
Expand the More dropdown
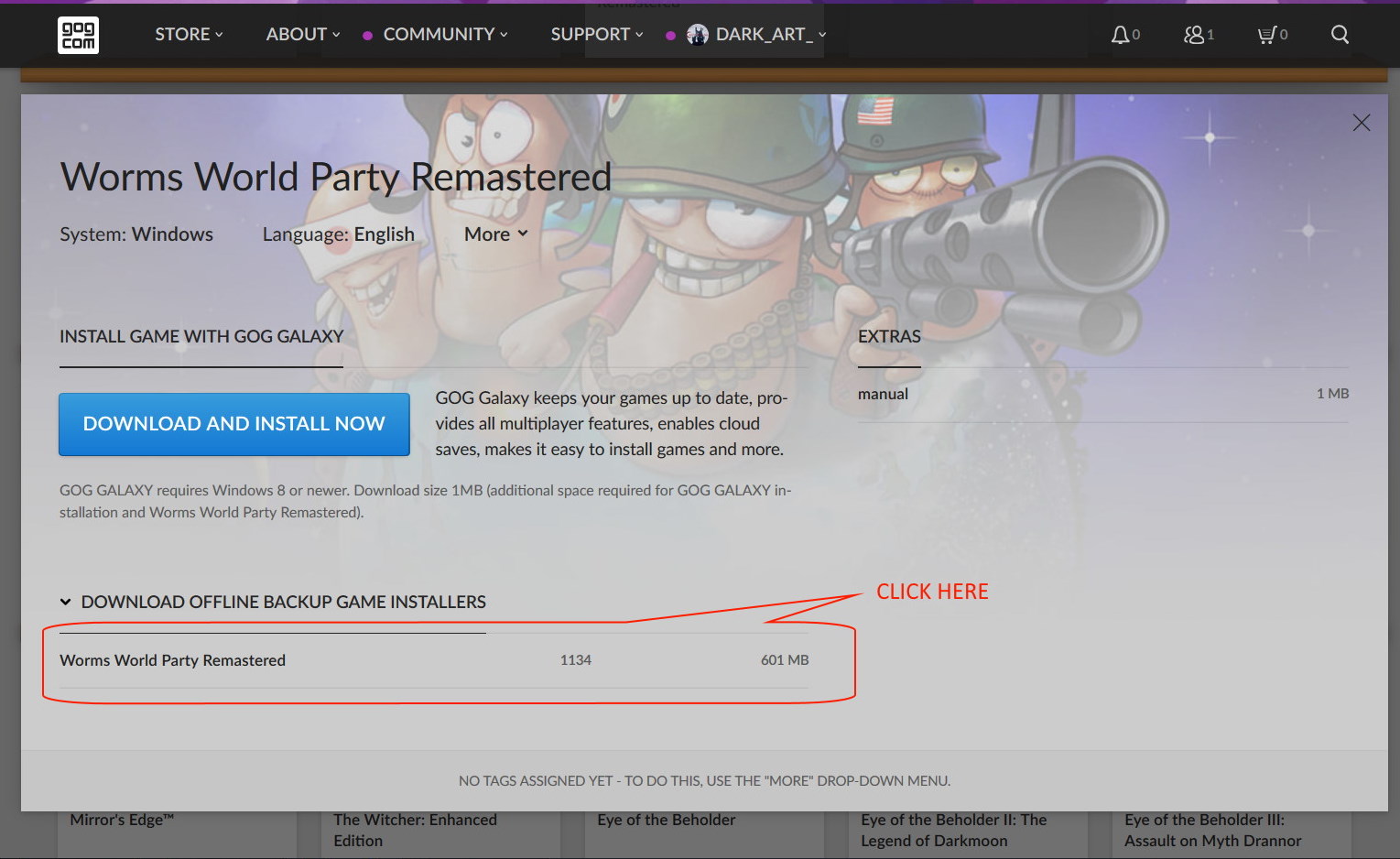click(x=496, y=234)
